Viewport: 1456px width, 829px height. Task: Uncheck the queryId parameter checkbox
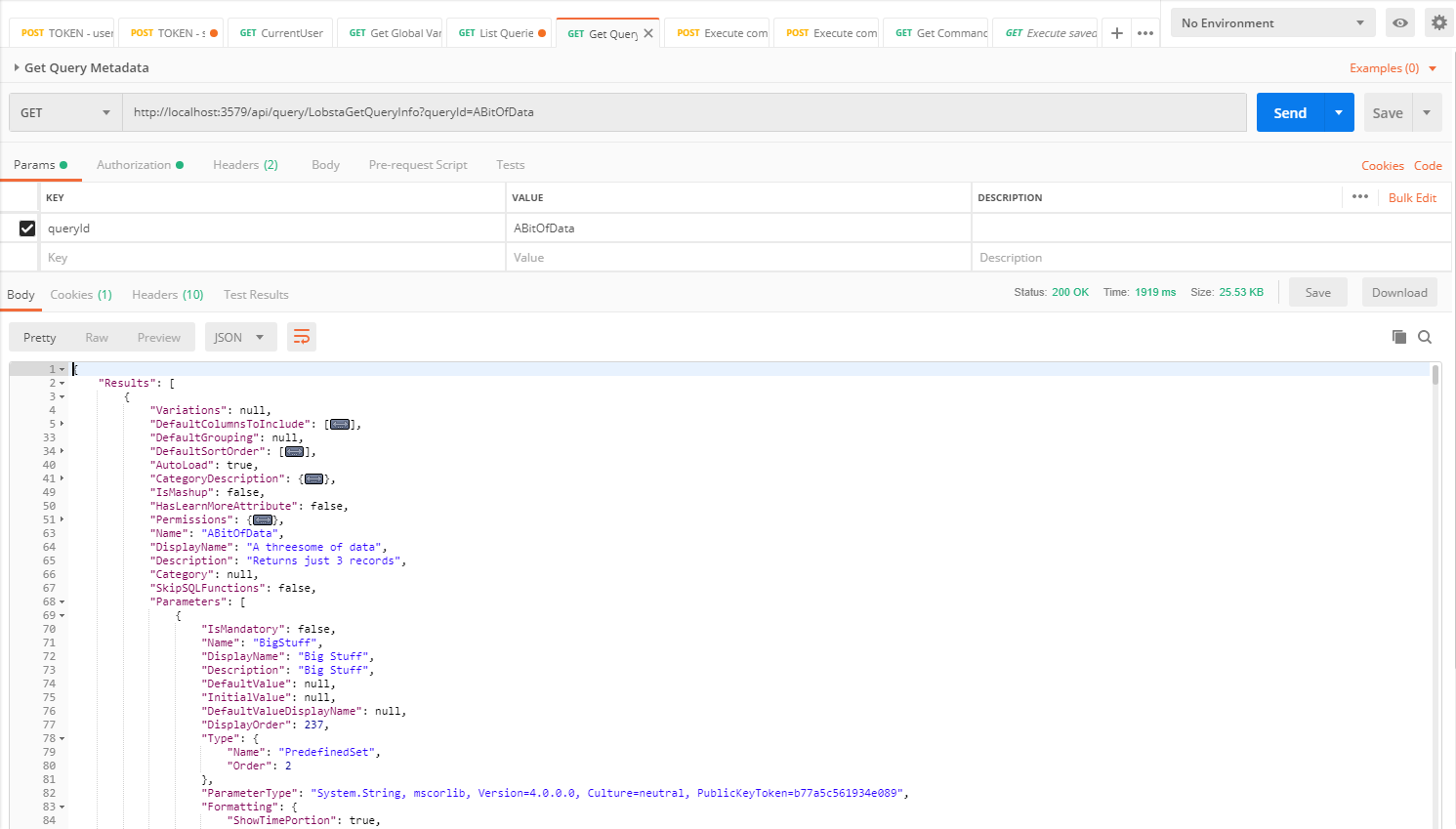[27, 228]
